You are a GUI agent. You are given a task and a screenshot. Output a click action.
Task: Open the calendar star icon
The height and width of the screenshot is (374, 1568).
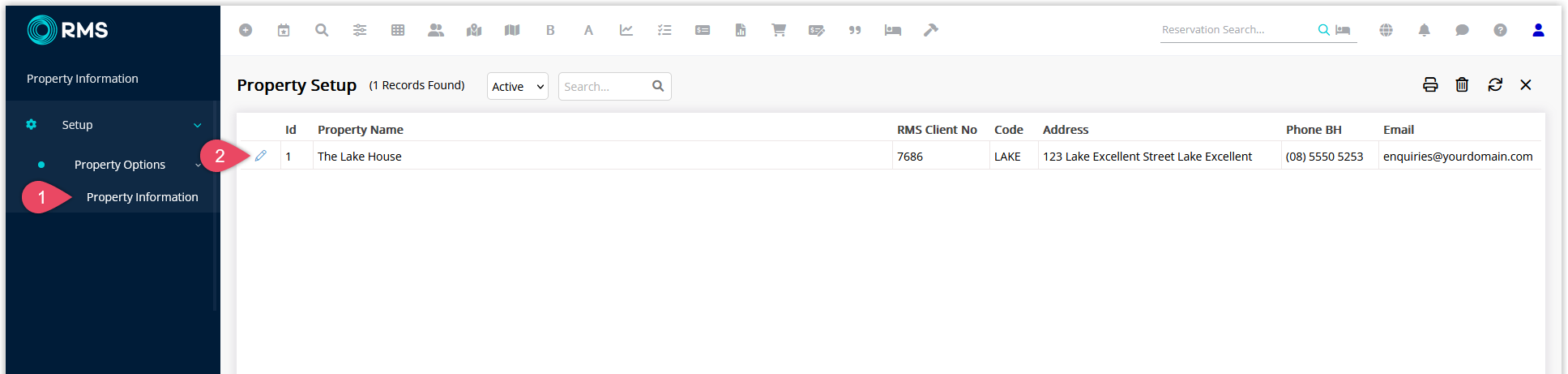pyautogui.click(x=284, y=30)
